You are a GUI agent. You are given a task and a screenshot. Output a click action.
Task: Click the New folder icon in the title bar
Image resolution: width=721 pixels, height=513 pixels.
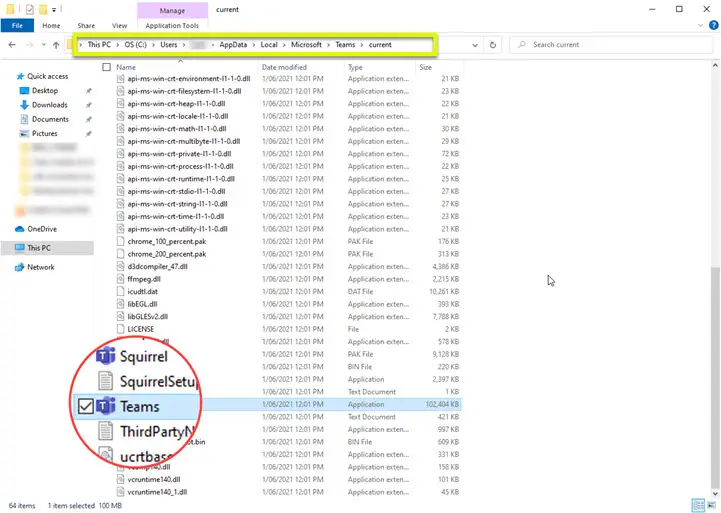[x=43, y=9]
